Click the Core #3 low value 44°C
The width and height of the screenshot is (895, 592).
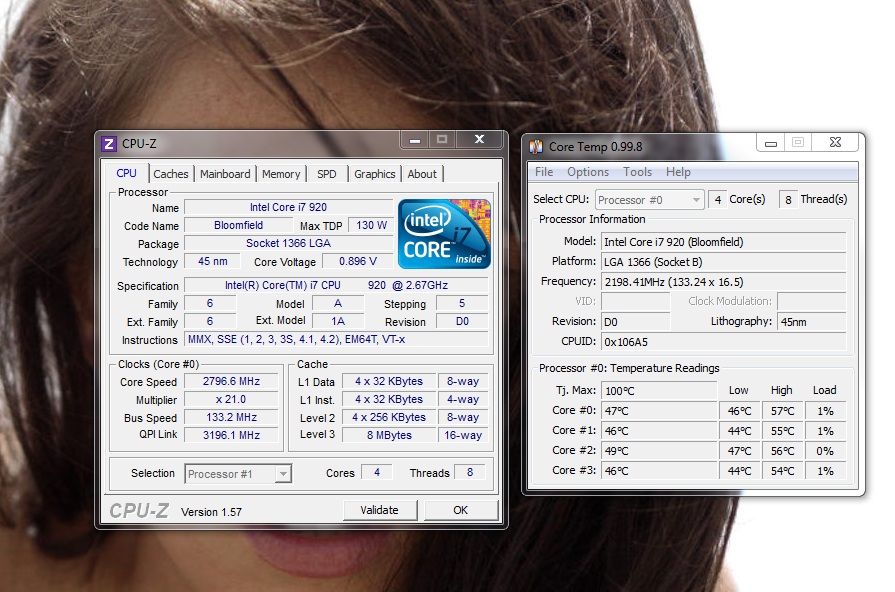click(739, 471)
